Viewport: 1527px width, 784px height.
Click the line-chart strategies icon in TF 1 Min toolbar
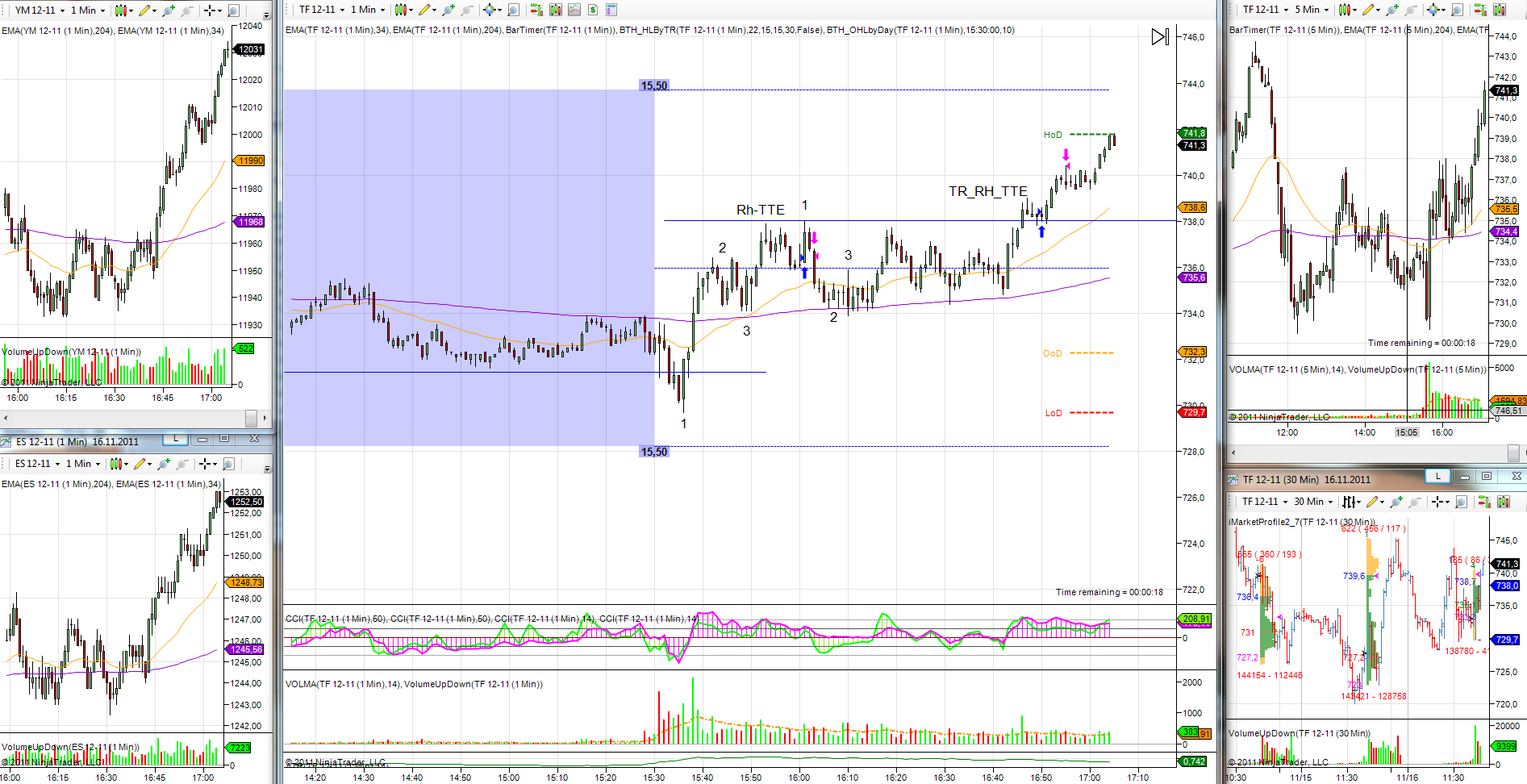tap(574, 10)
